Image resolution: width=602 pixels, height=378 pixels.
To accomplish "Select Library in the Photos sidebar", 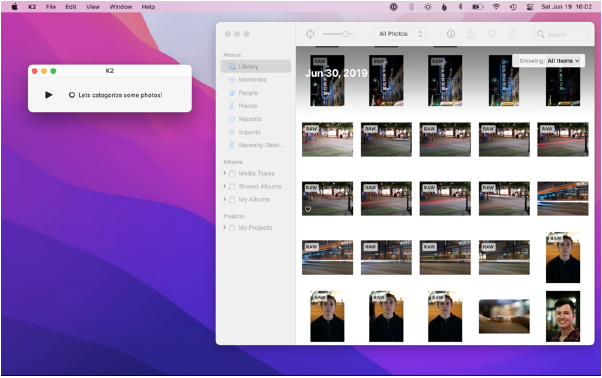I will tap(256, 66).
